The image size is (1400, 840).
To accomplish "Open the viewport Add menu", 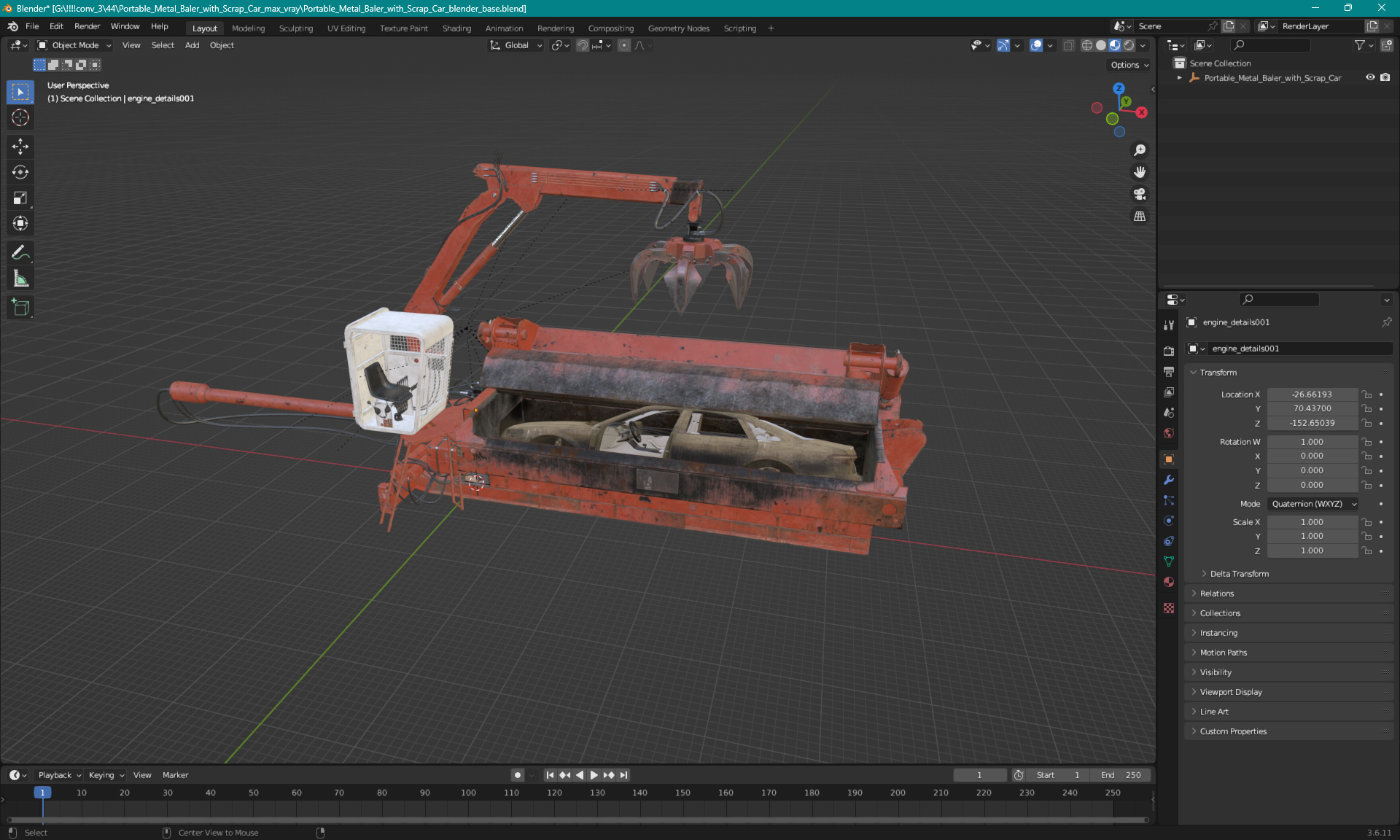I will click(x=192, y=45).
